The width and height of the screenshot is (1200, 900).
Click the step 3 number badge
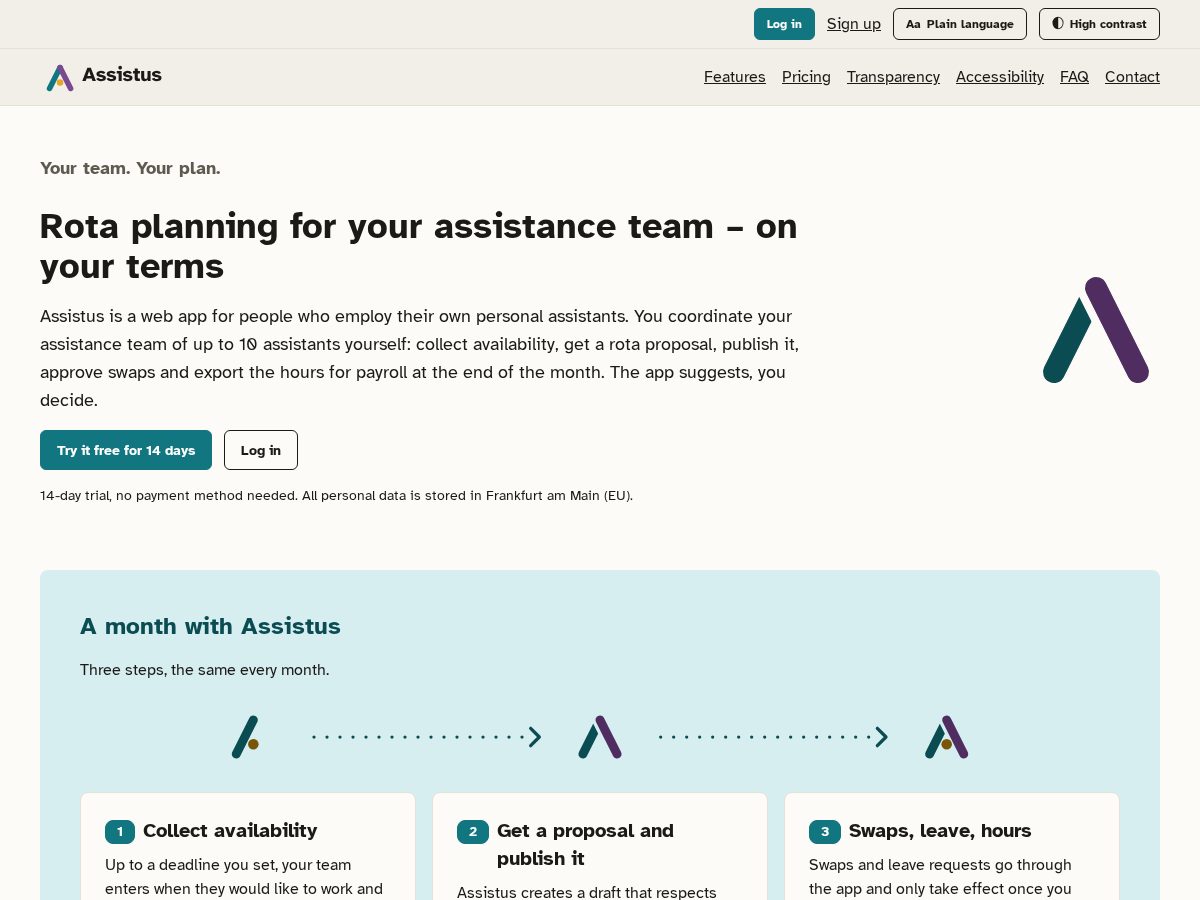[825, 831]
